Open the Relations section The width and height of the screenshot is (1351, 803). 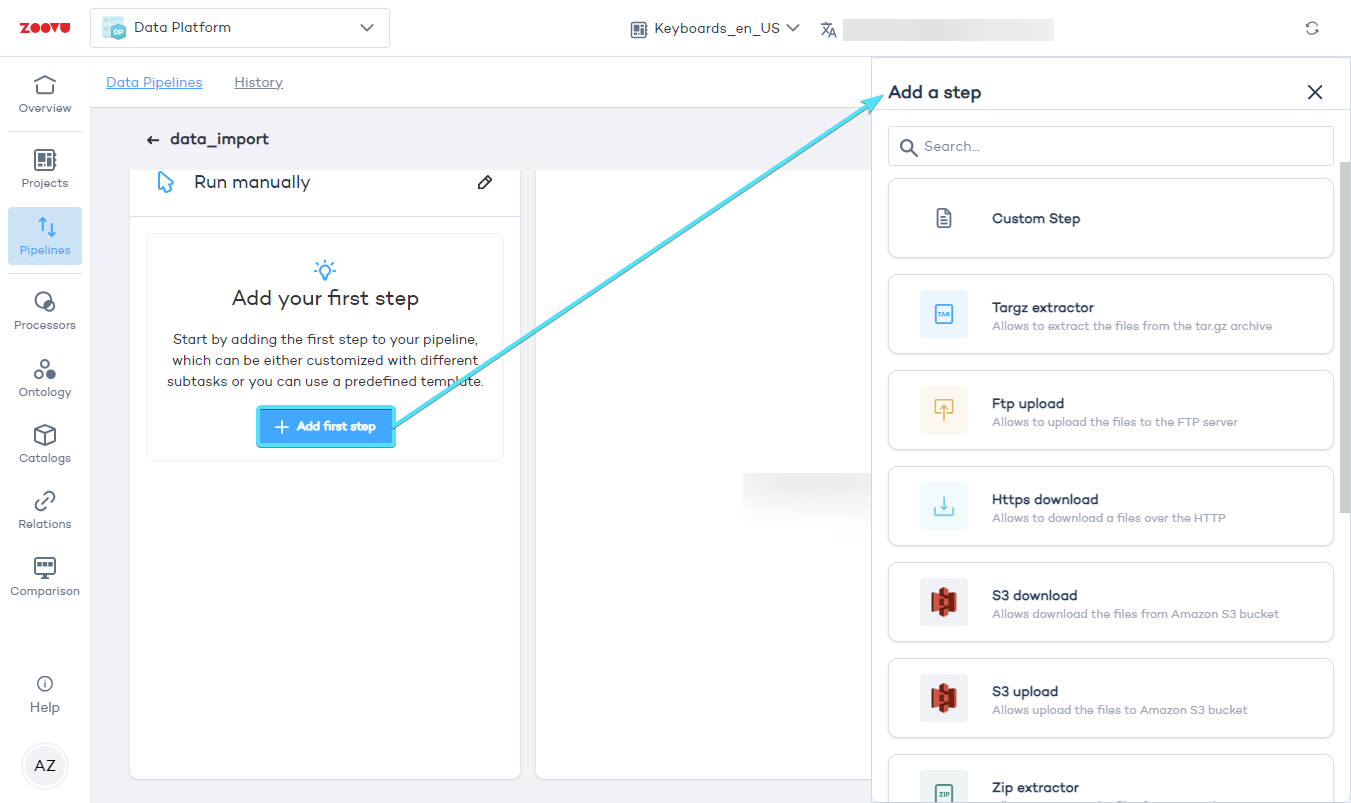click(45, 510)
